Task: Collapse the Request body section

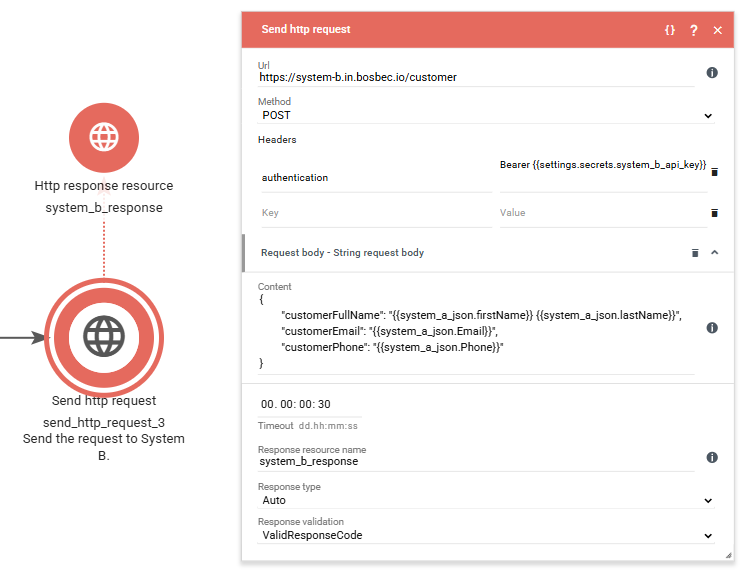Action: click(714, 253)
